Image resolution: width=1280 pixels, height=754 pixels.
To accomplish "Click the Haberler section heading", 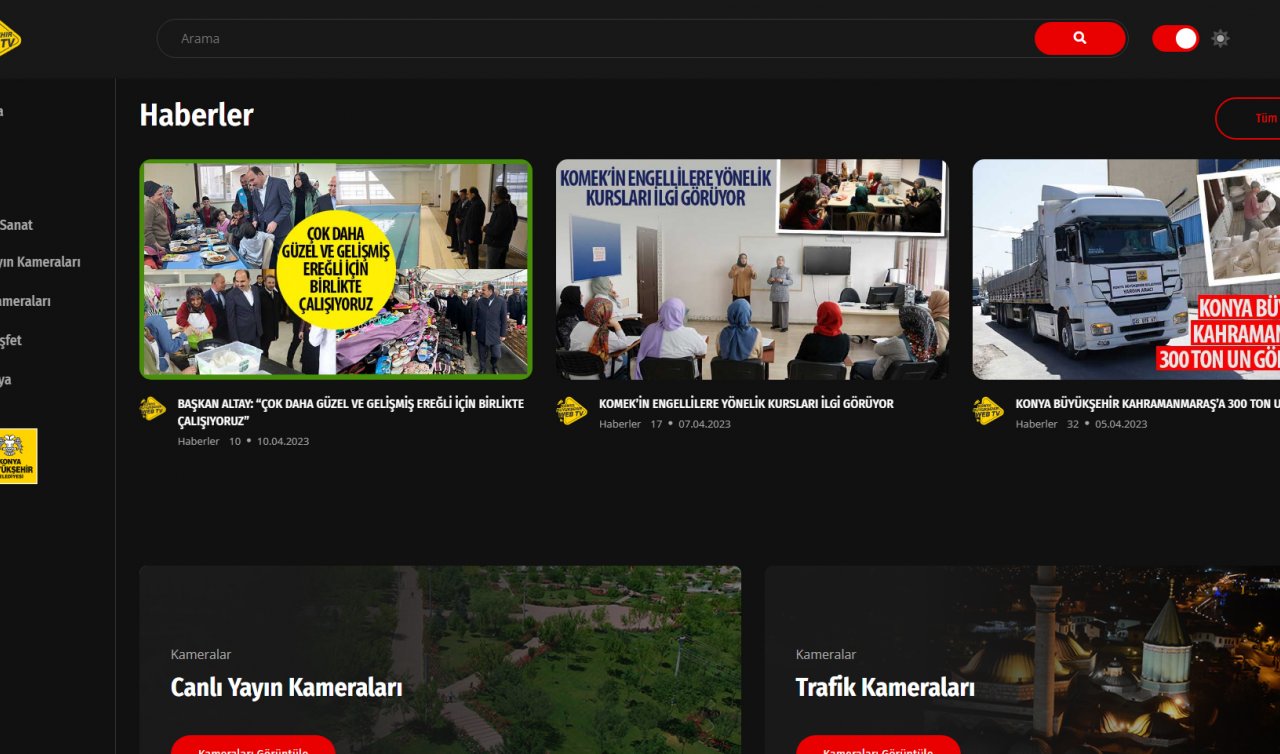I will (x=196, y=115).
